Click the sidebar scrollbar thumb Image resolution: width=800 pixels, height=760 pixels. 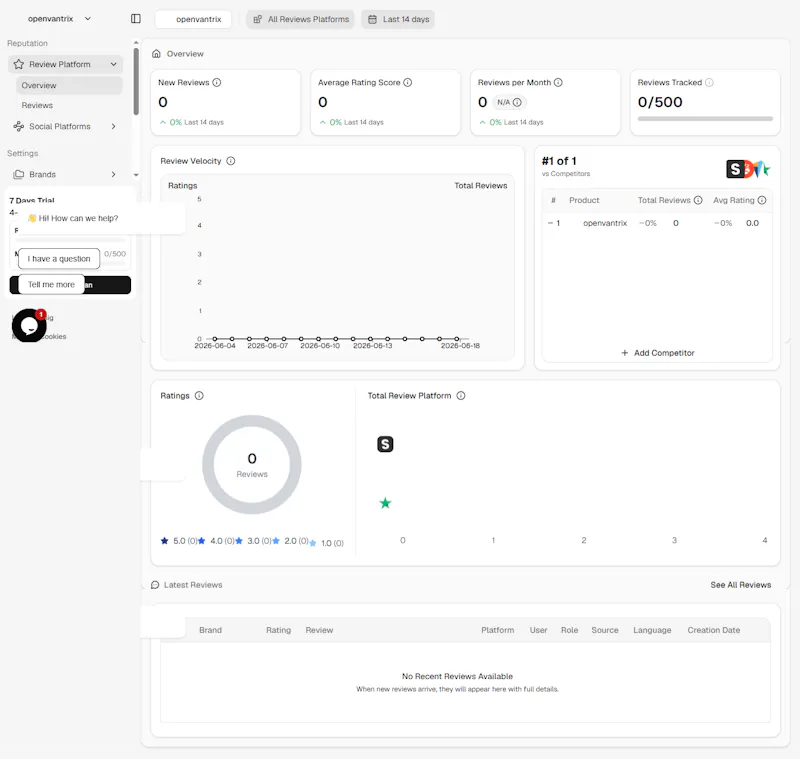tap(136, 81)
